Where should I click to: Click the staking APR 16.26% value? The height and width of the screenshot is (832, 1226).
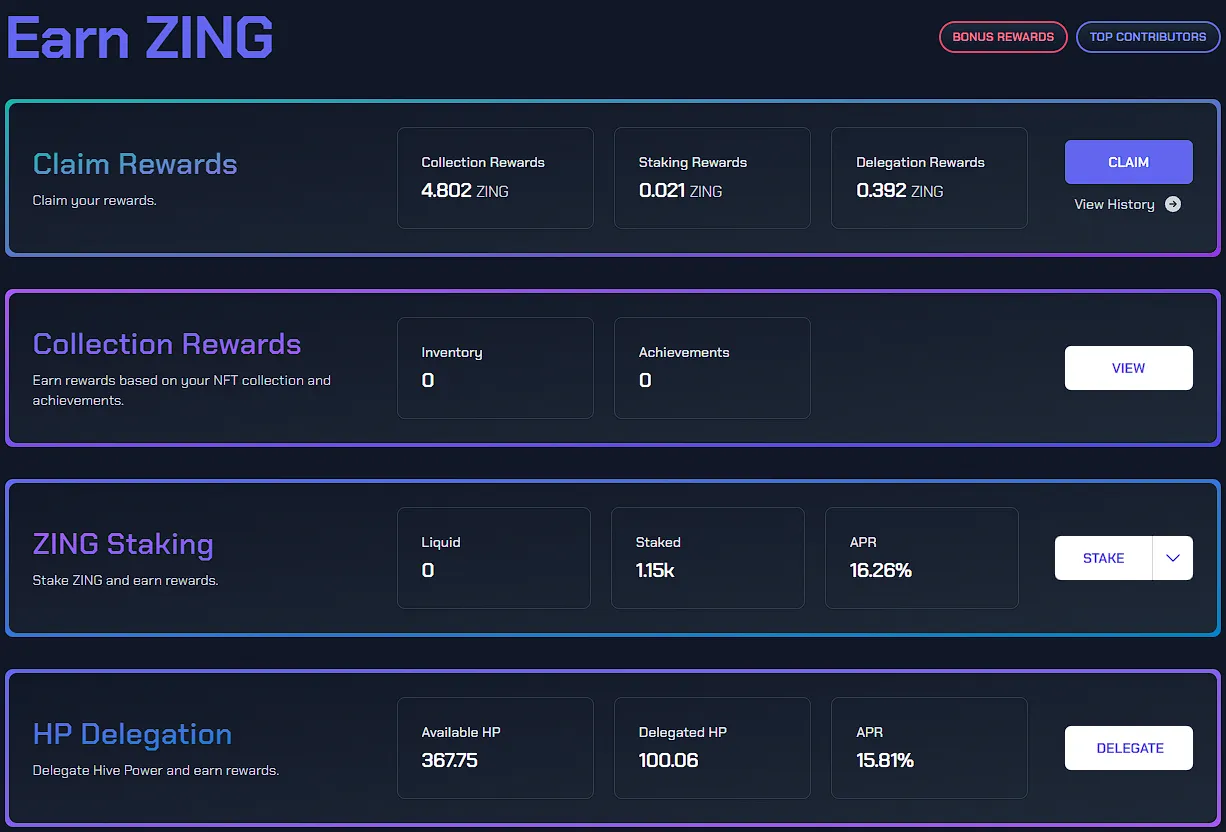click(881, 570)
